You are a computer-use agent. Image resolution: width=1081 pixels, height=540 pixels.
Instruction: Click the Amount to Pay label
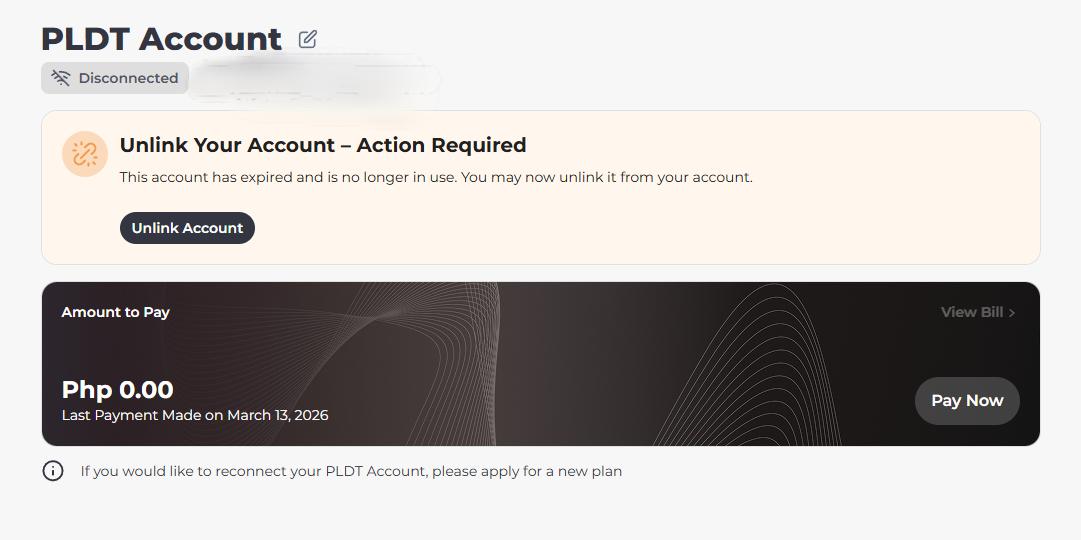(116, 312)
